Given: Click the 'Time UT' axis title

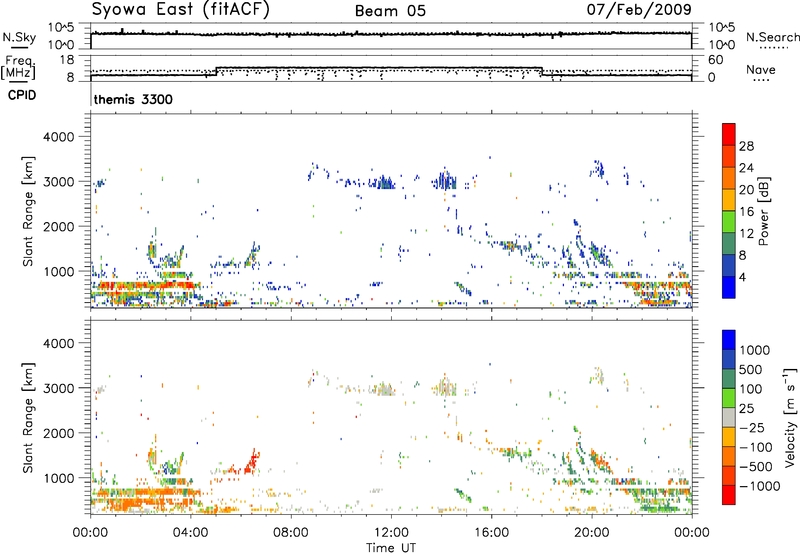Looking at the screenshot, I should 391,548.
